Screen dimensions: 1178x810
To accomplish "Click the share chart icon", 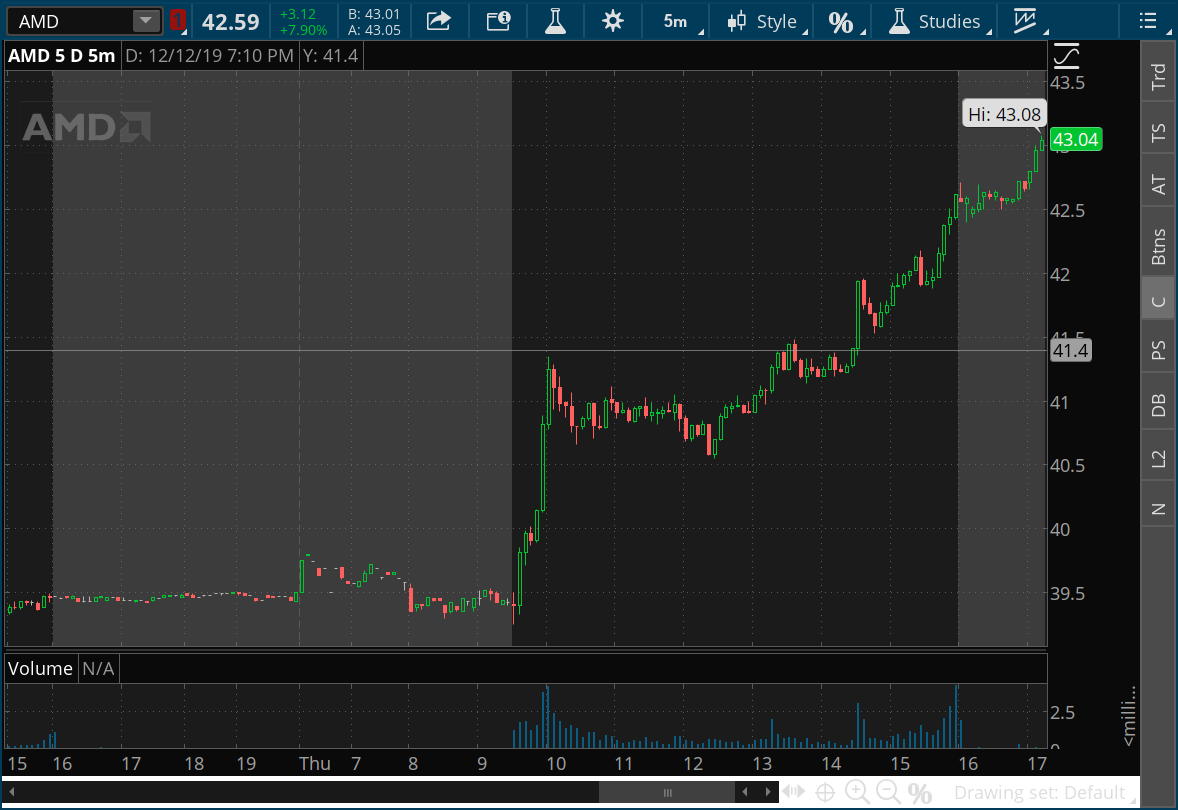I will click(439, 21).
